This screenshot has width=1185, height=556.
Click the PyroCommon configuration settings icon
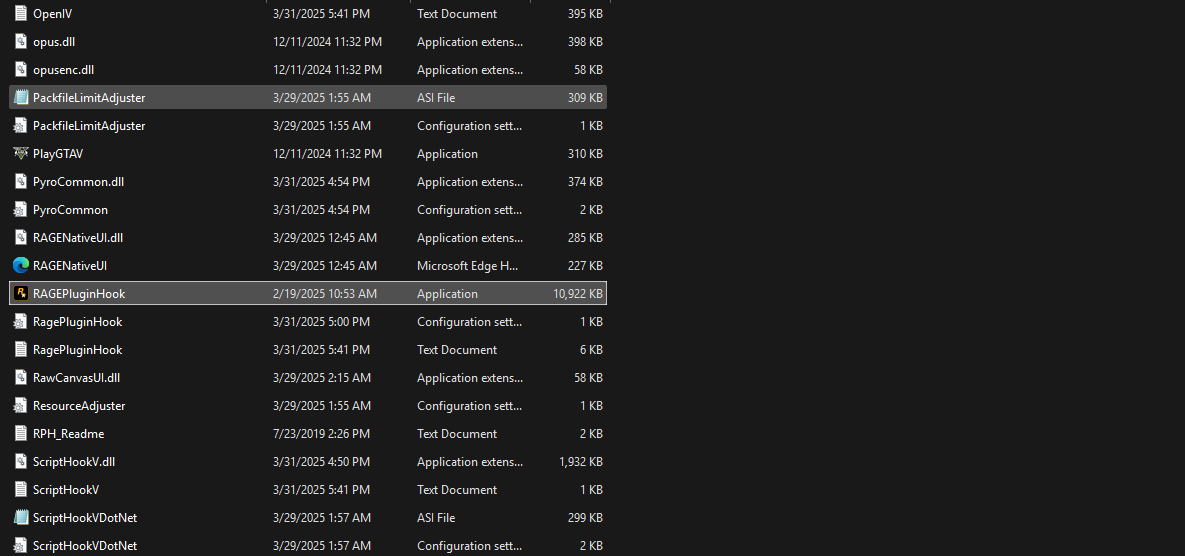pos(21,210)
